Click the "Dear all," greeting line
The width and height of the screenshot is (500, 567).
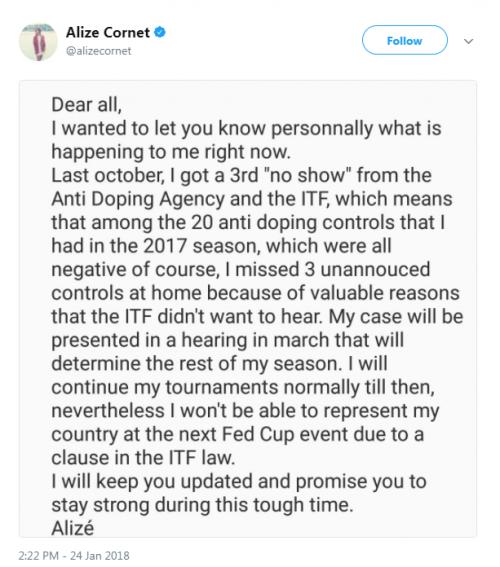click(86, 105)
